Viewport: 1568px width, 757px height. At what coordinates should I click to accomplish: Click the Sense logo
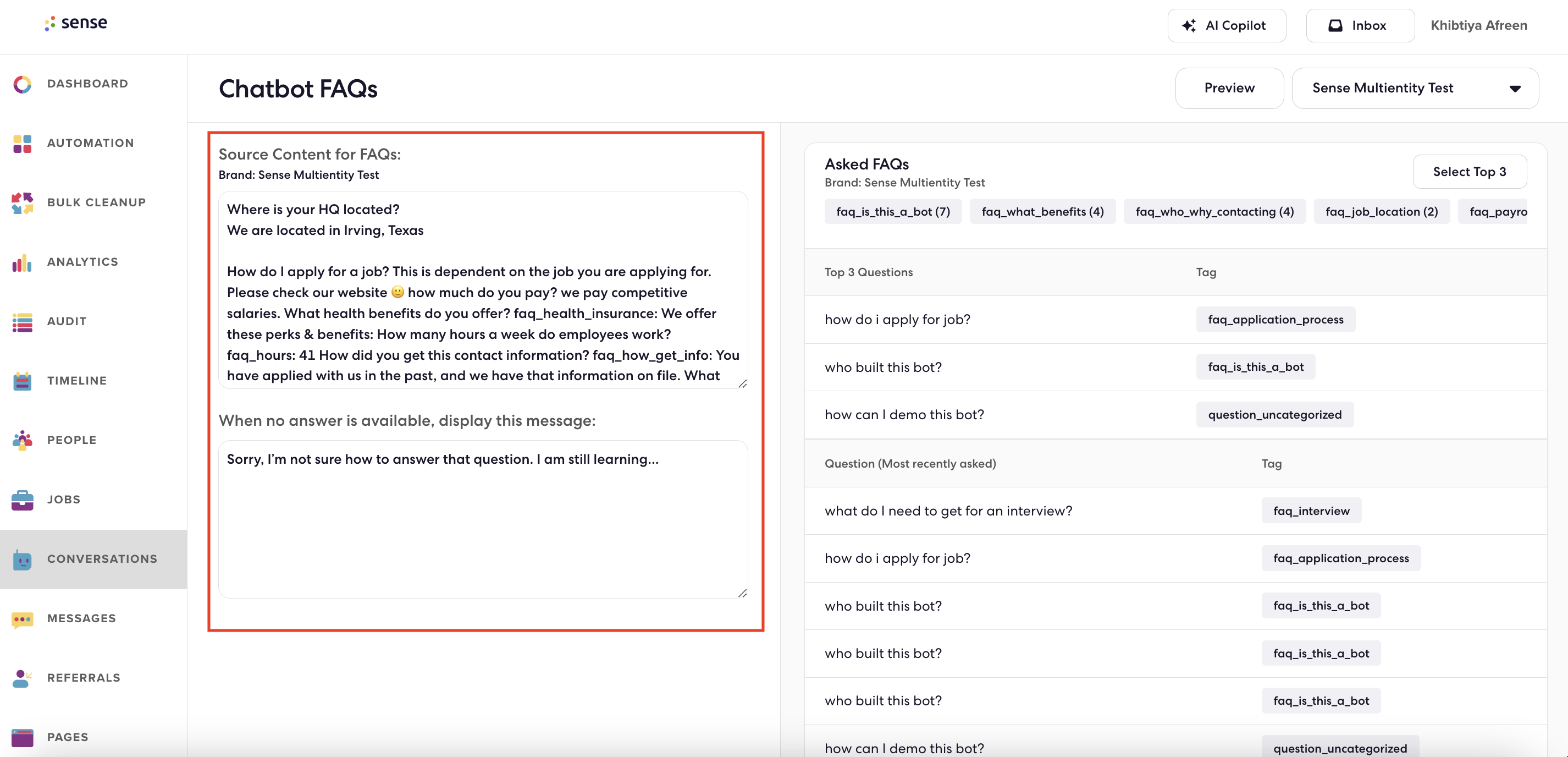pos(76,23)
